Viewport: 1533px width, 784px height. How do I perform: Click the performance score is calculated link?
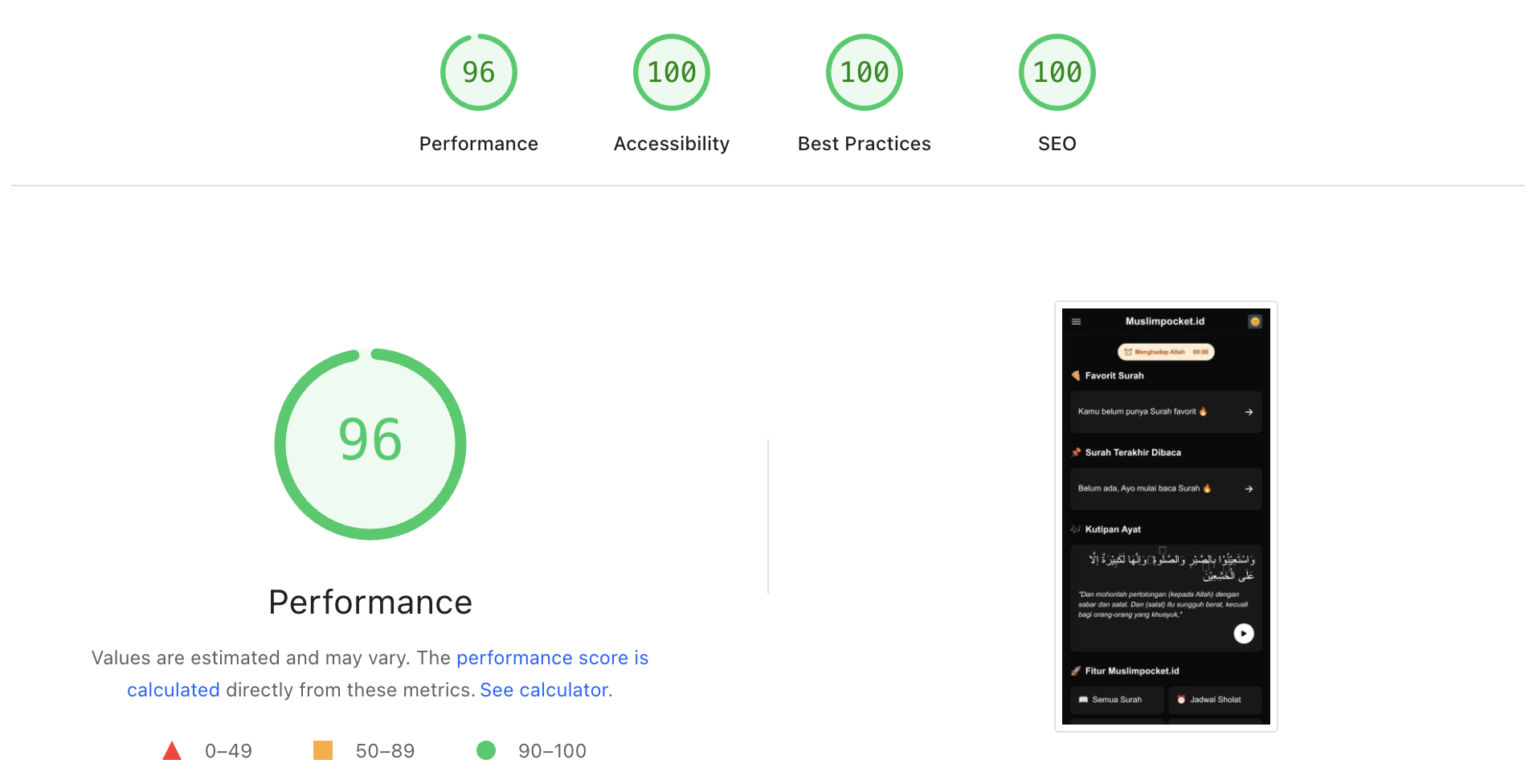coord(552,657)
